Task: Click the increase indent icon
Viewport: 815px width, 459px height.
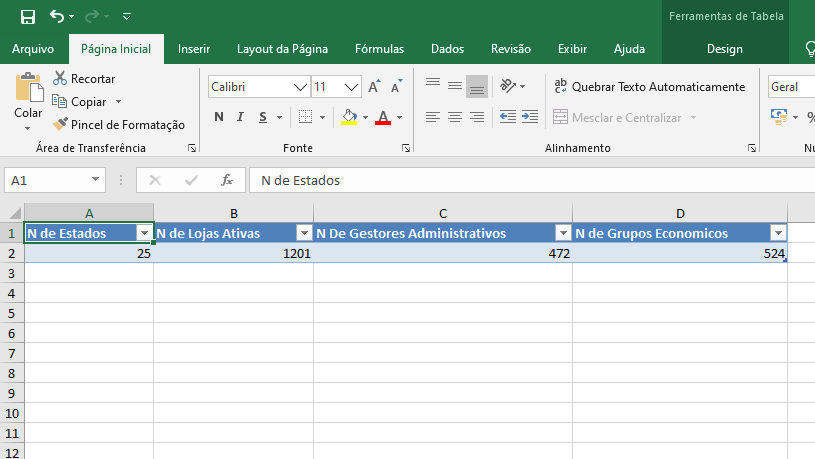Action: (530, 117)
